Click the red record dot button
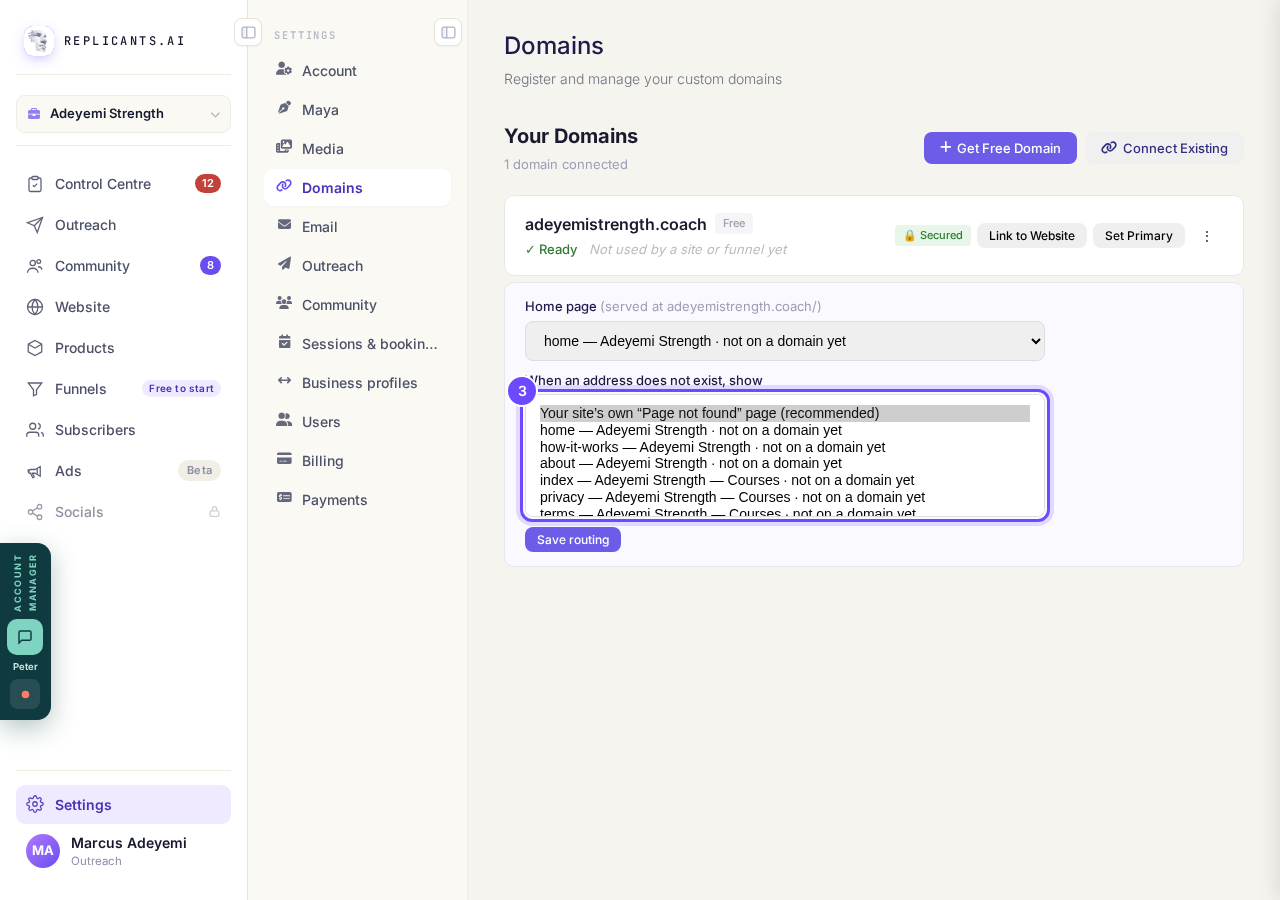The width and height of the screenshot is (1280, 900). point(25,694)
